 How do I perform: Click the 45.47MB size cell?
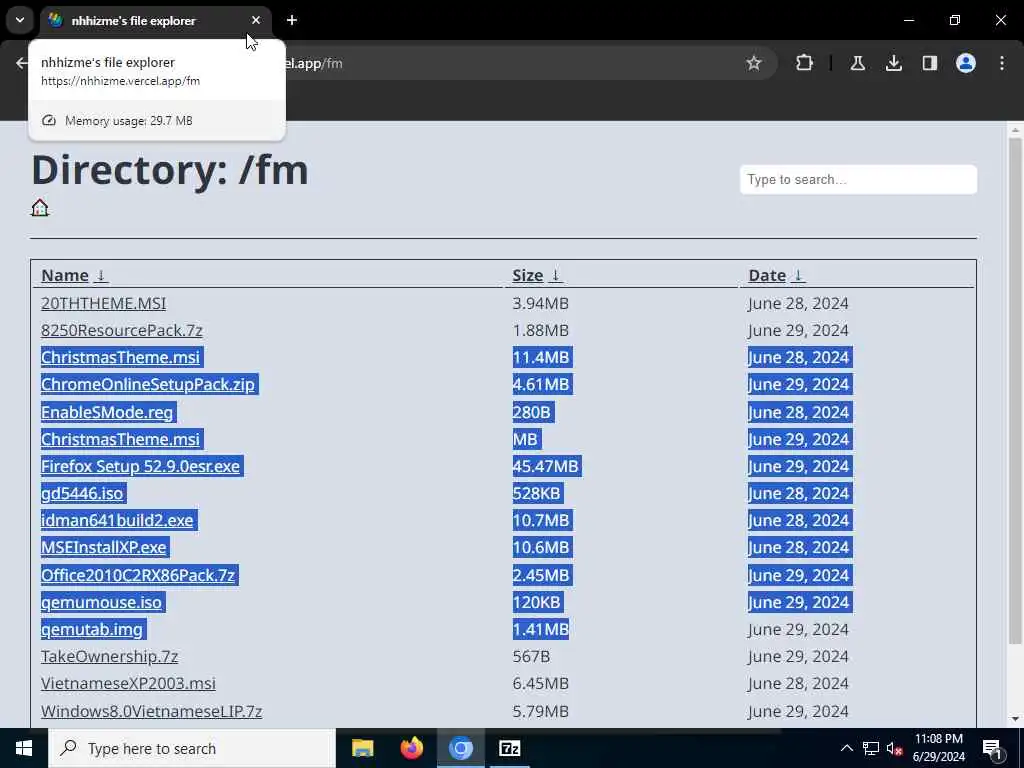[x=545, y=466]
